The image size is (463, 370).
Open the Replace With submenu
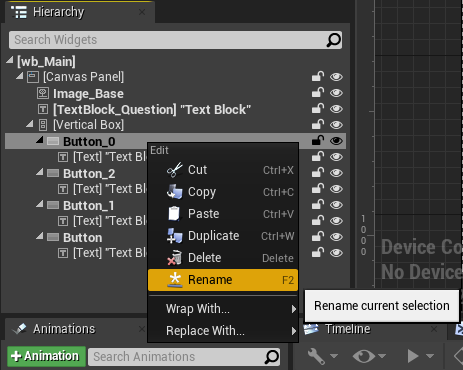(223, 331)
